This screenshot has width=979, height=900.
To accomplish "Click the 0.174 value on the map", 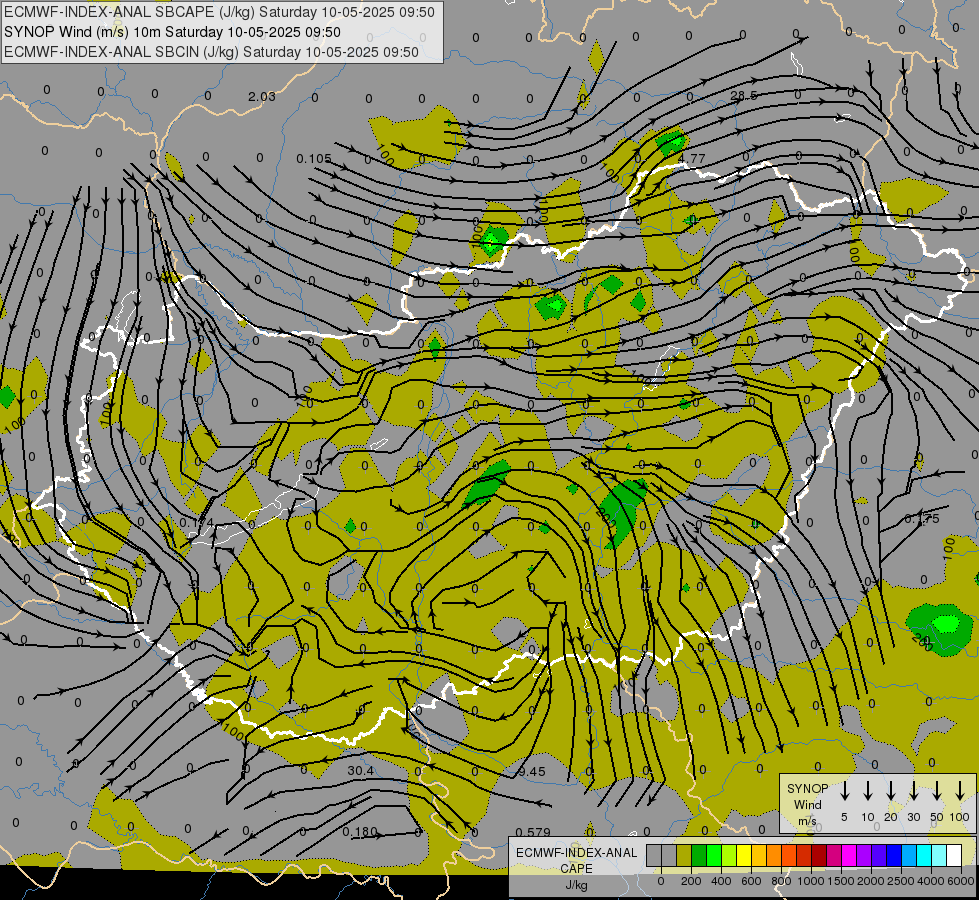I will 196,522.
